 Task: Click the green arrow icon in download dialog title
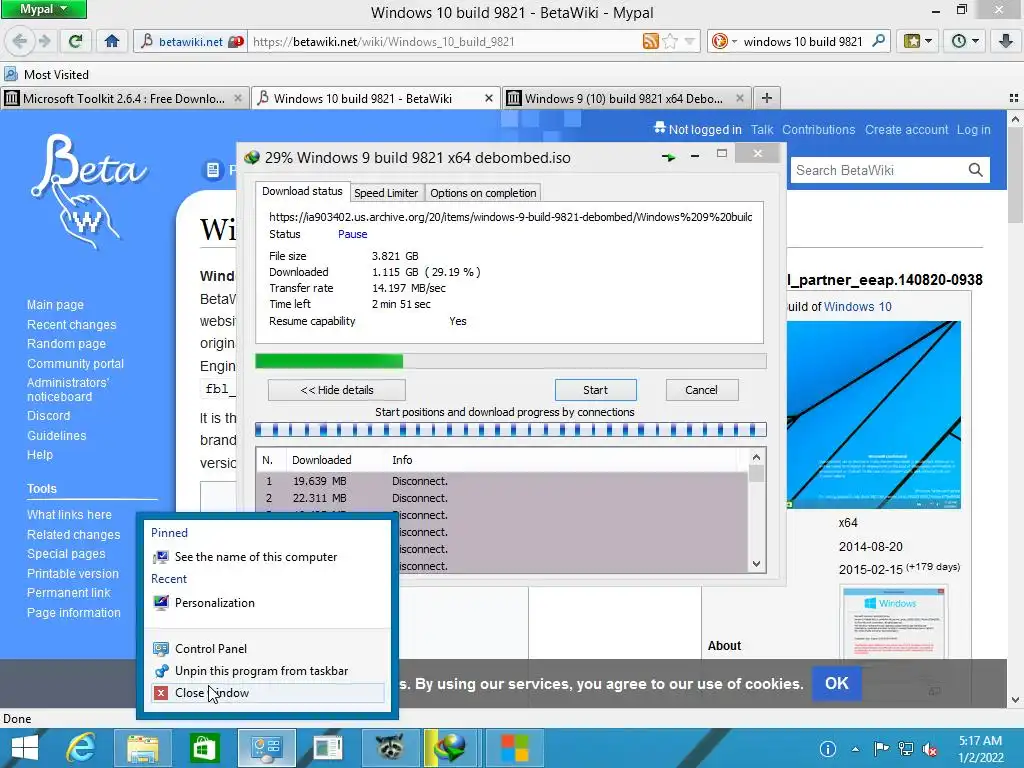[x=668, y=157]
